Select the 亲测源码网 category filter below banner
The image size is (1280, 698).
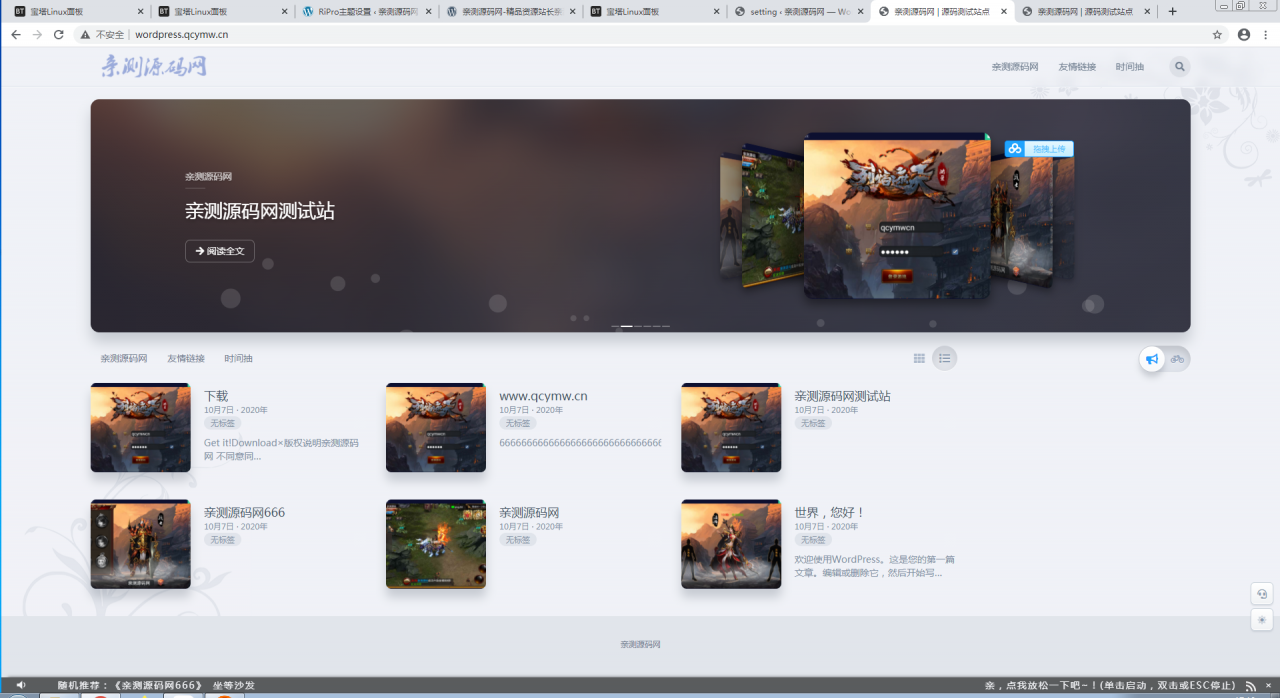click(x=124, y=358)
